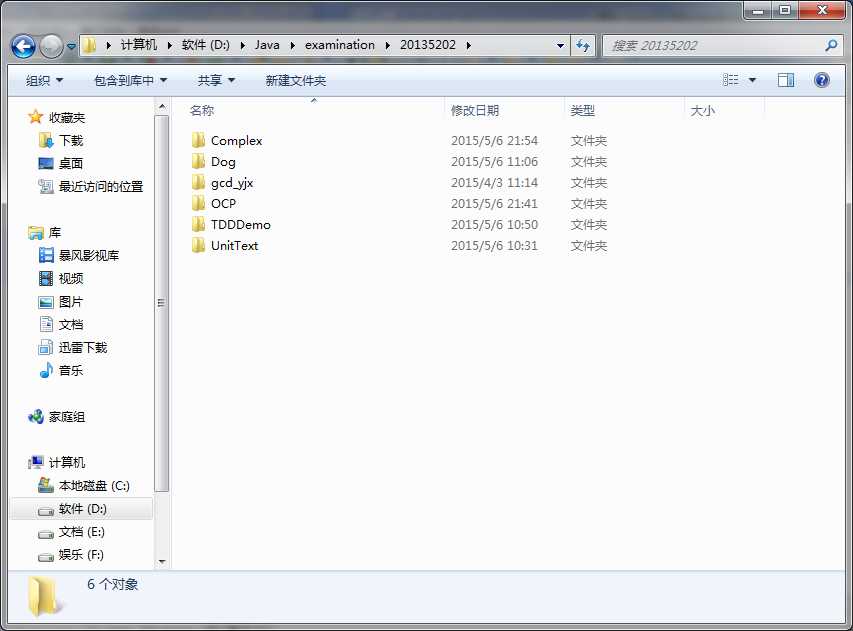Click the magnifier search icon

(x=831, y=46)
